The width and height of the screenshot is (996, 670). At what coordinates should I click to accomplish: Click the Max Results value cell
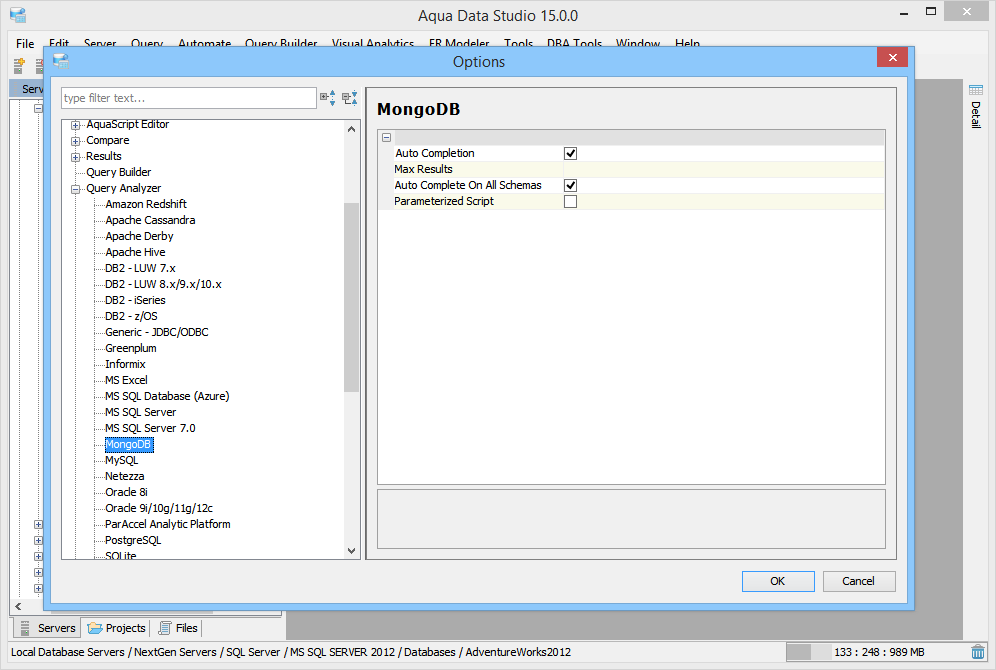click(723, 169)
